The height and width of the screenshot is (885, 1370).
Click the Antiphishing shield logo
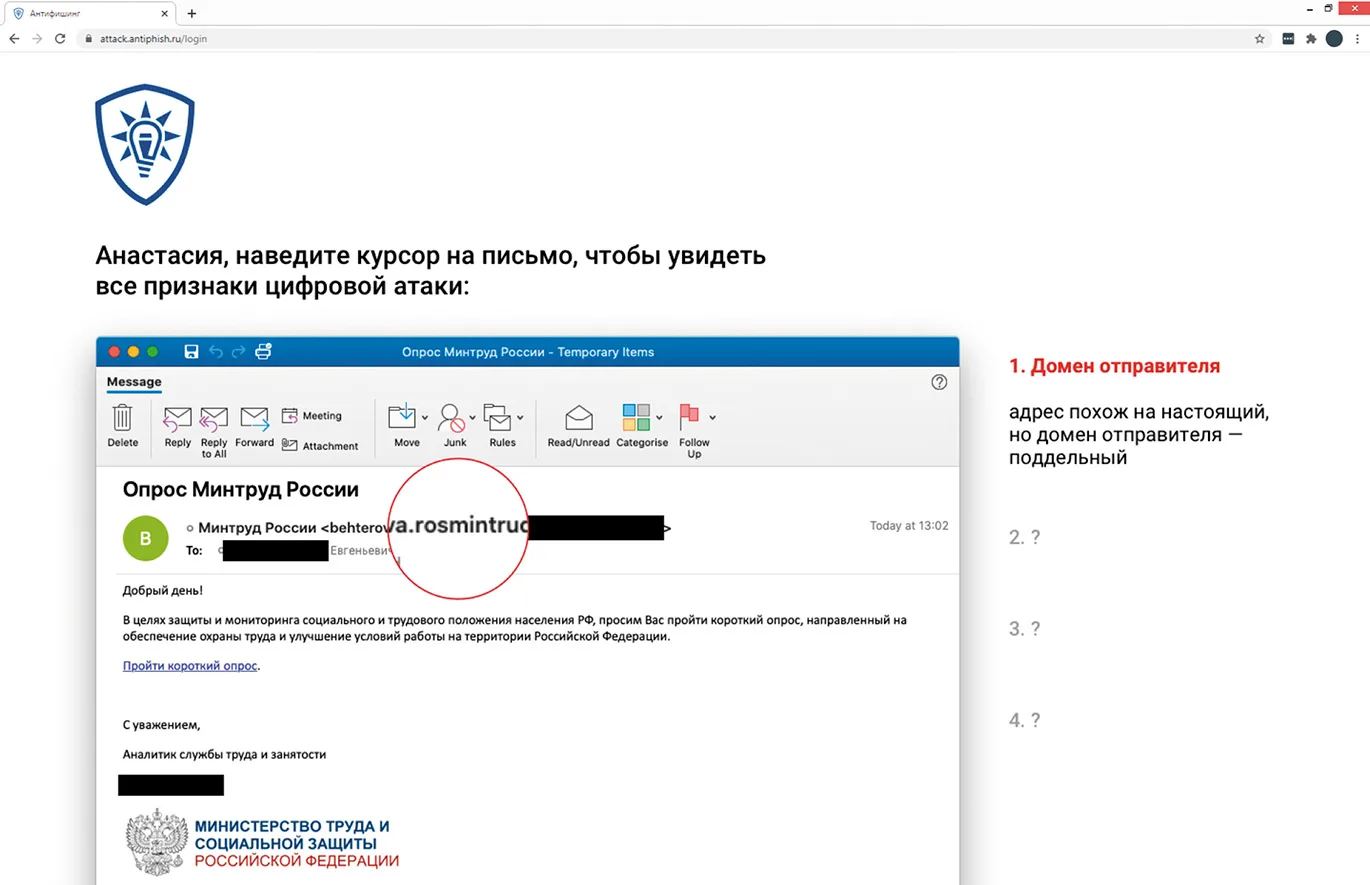144,145
